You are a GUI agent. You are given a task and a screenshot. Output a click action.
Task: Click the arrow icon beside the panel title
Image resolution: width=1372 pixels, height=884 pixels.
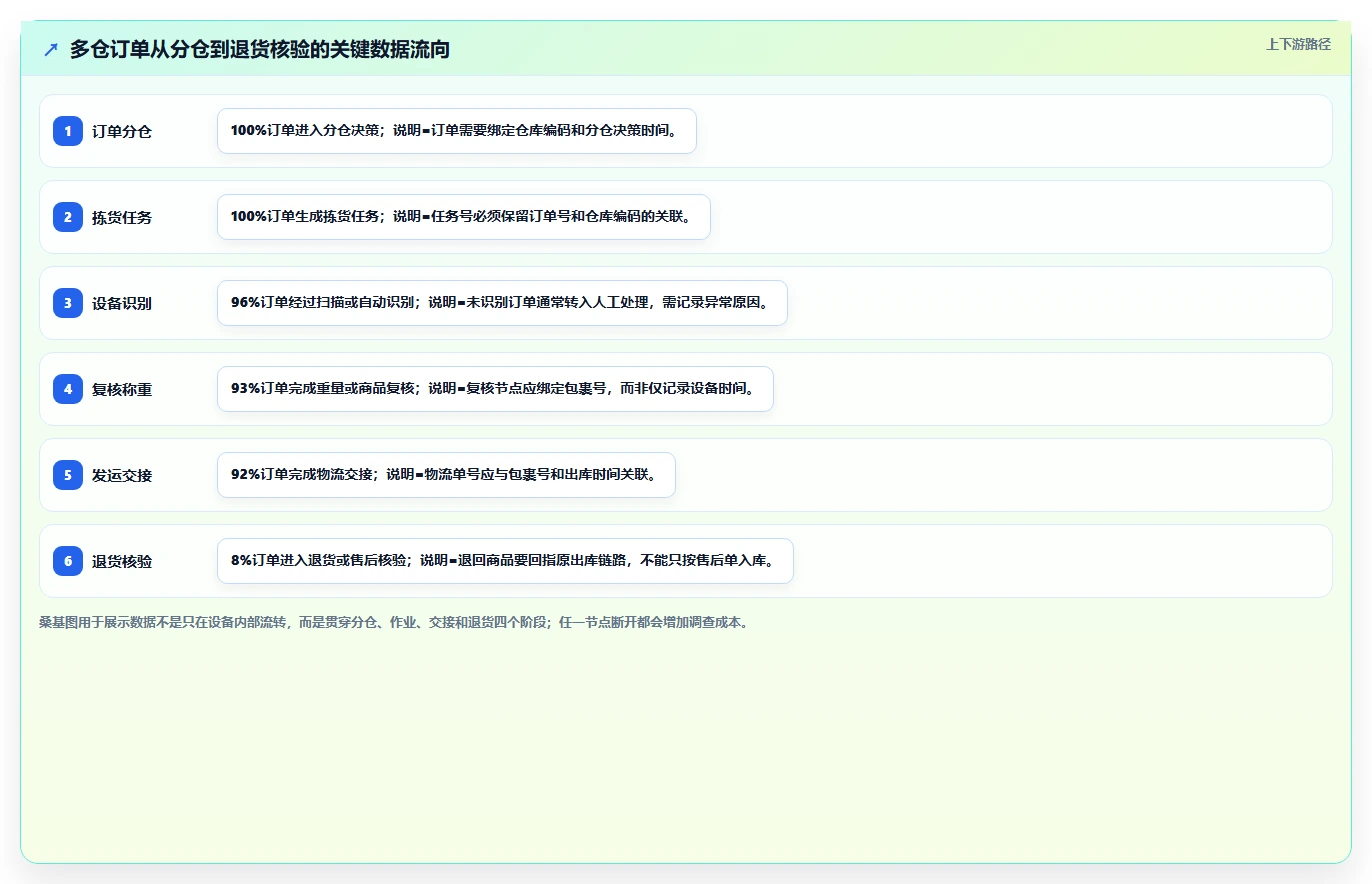point(51,50)
